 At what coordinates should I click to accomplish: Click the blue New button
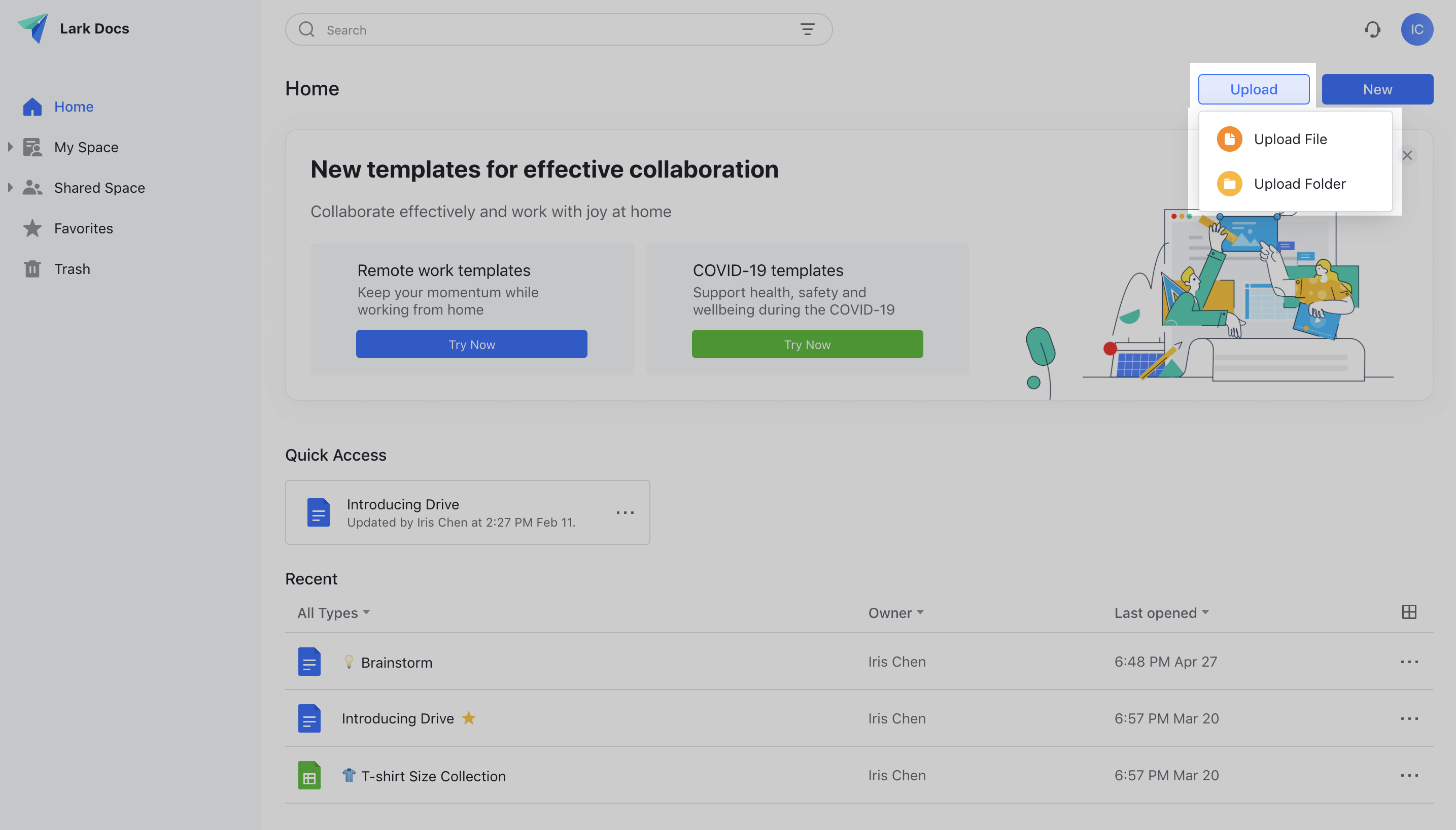point(1377,89)
